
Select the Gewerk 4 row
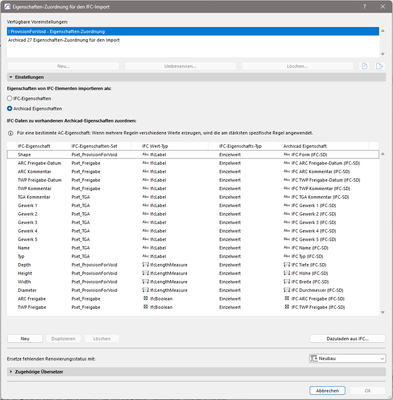click(193, 231)
